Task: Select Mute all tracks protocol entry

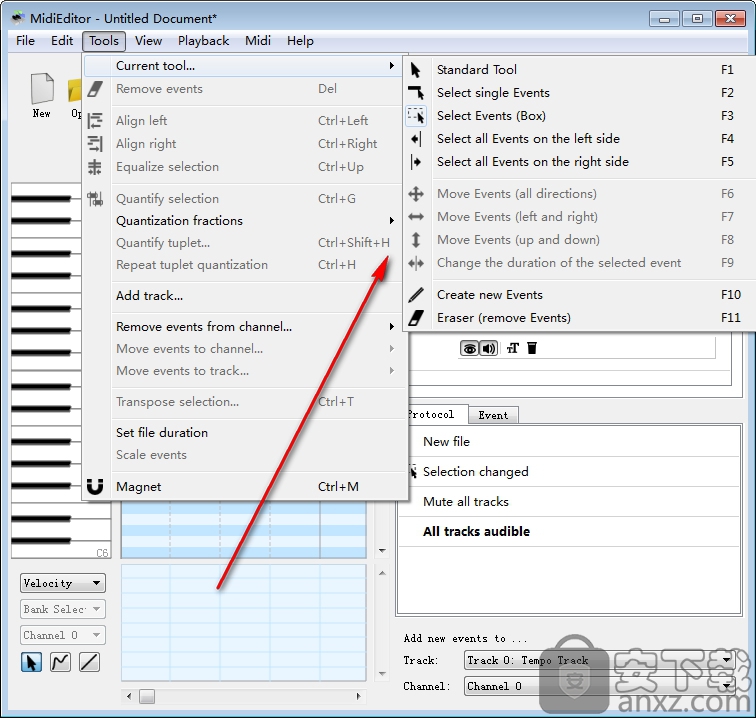Action: 569,501
